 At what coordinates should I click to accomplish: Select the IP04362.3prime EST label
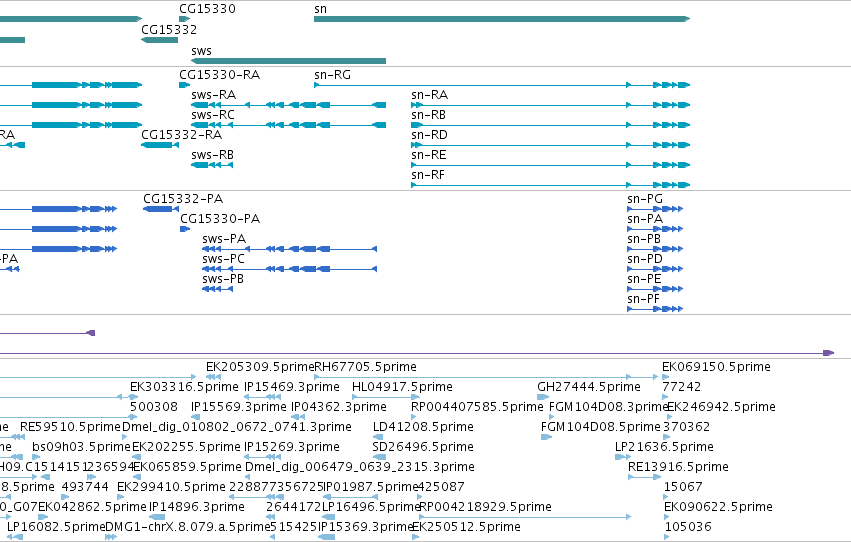pos(339,407)
